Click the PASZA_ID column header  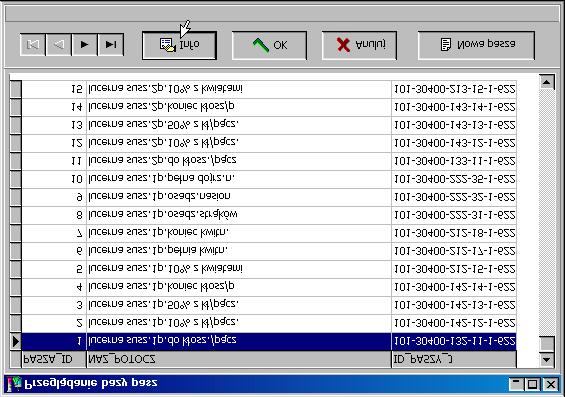click(x=54, y=359)
